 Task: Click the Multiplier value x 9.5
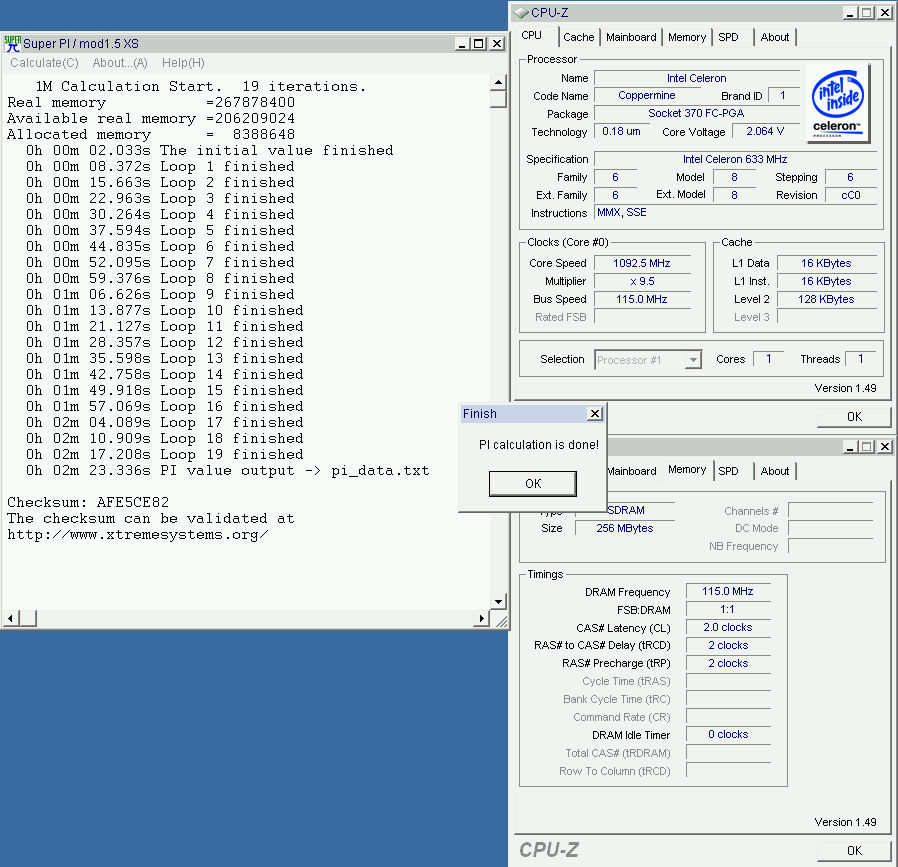pos(641,281)
